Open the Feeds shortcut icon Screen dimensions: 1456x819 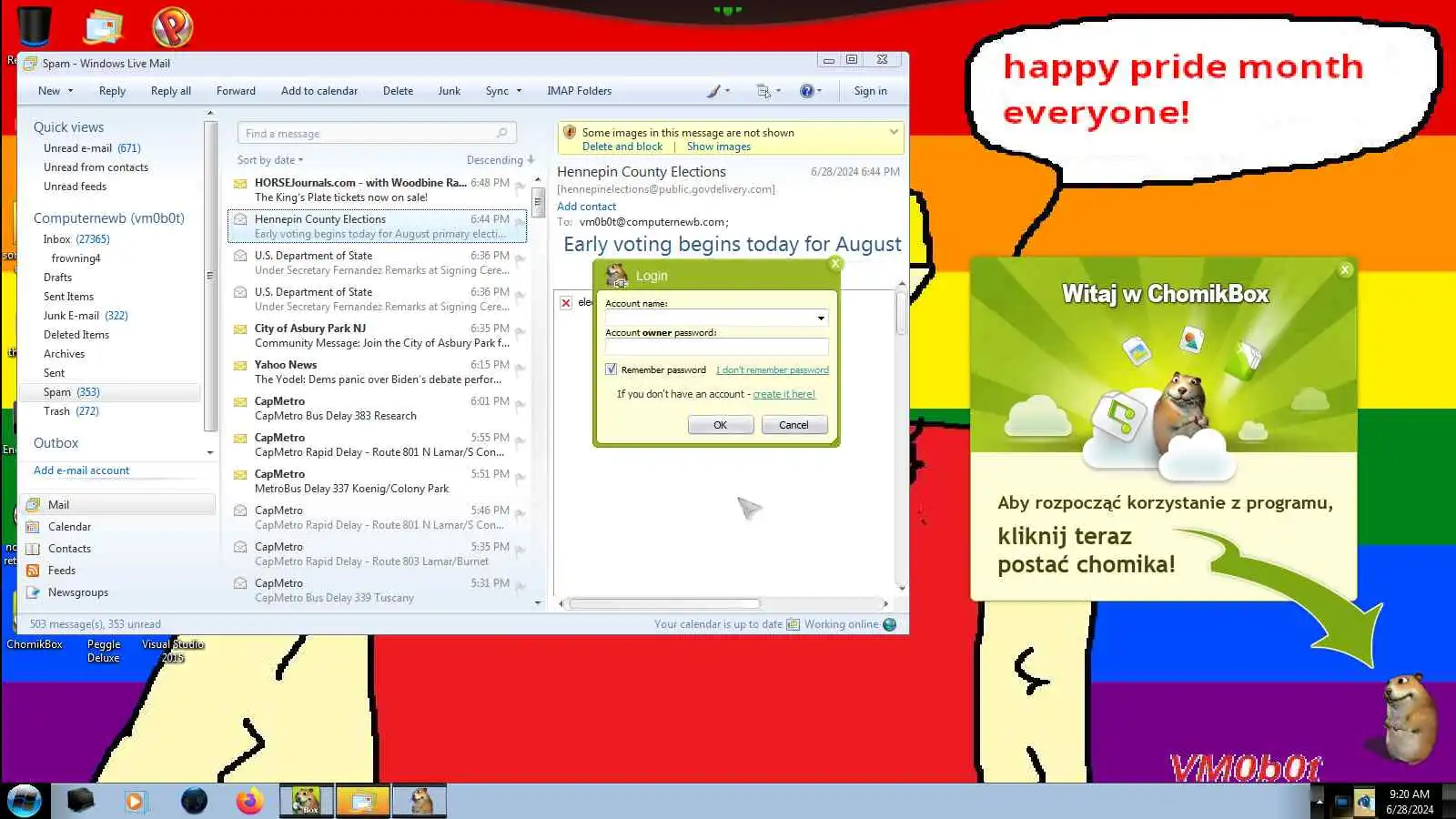pyautogui.click(x=34, y=571)
